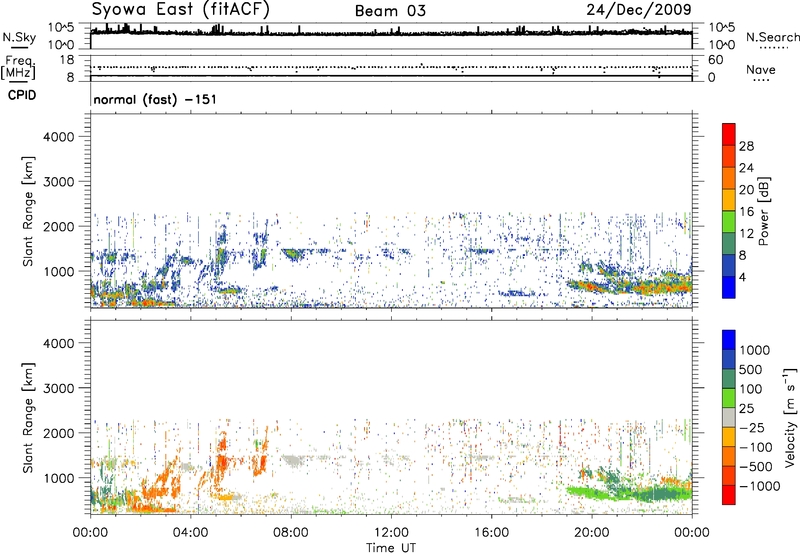Pick the gray segment of velocity color bar
This screenshot has width=800, height=554.
tap(729, 417)
